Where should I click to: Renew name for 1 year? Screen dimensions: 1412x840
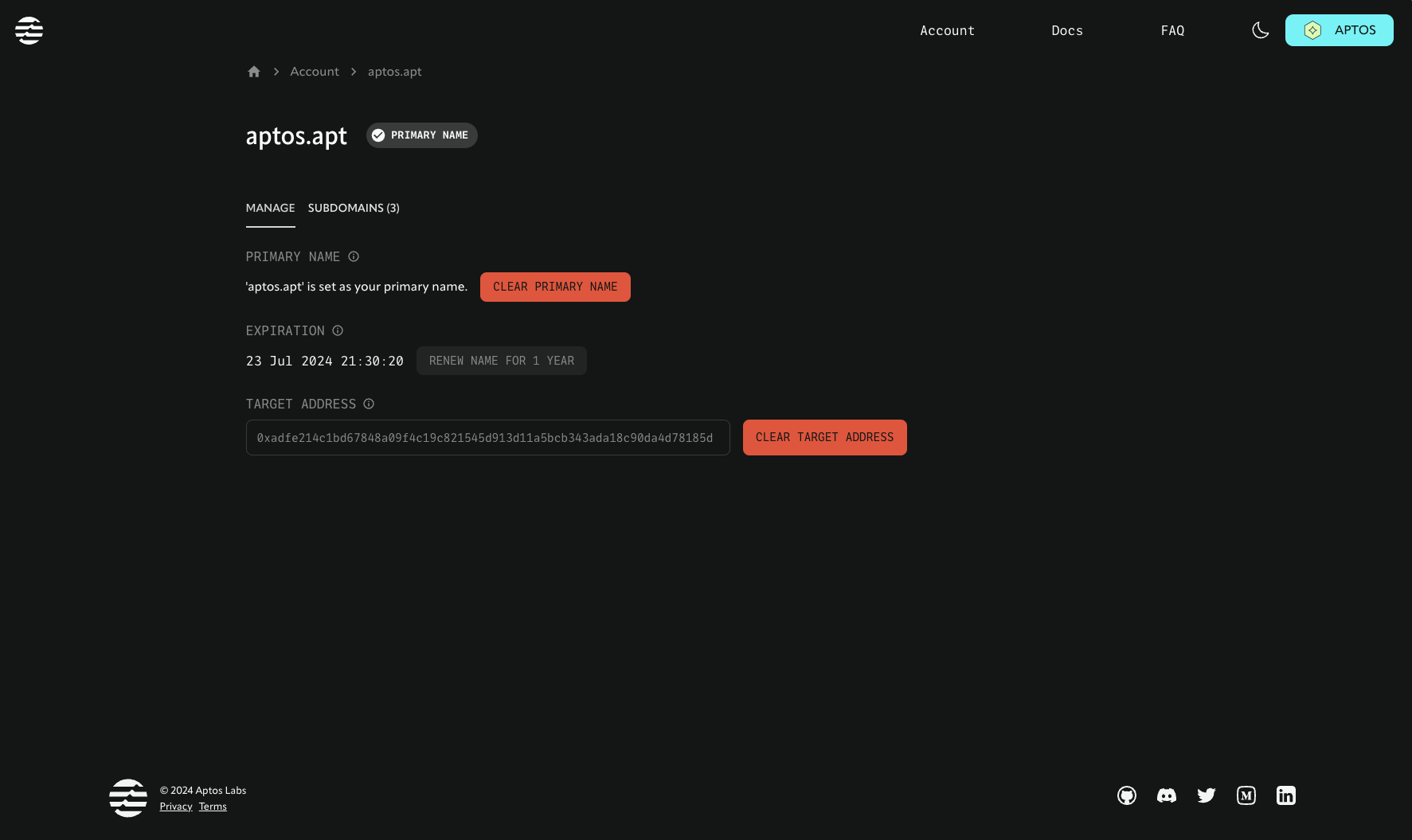(x=501, y=361)
